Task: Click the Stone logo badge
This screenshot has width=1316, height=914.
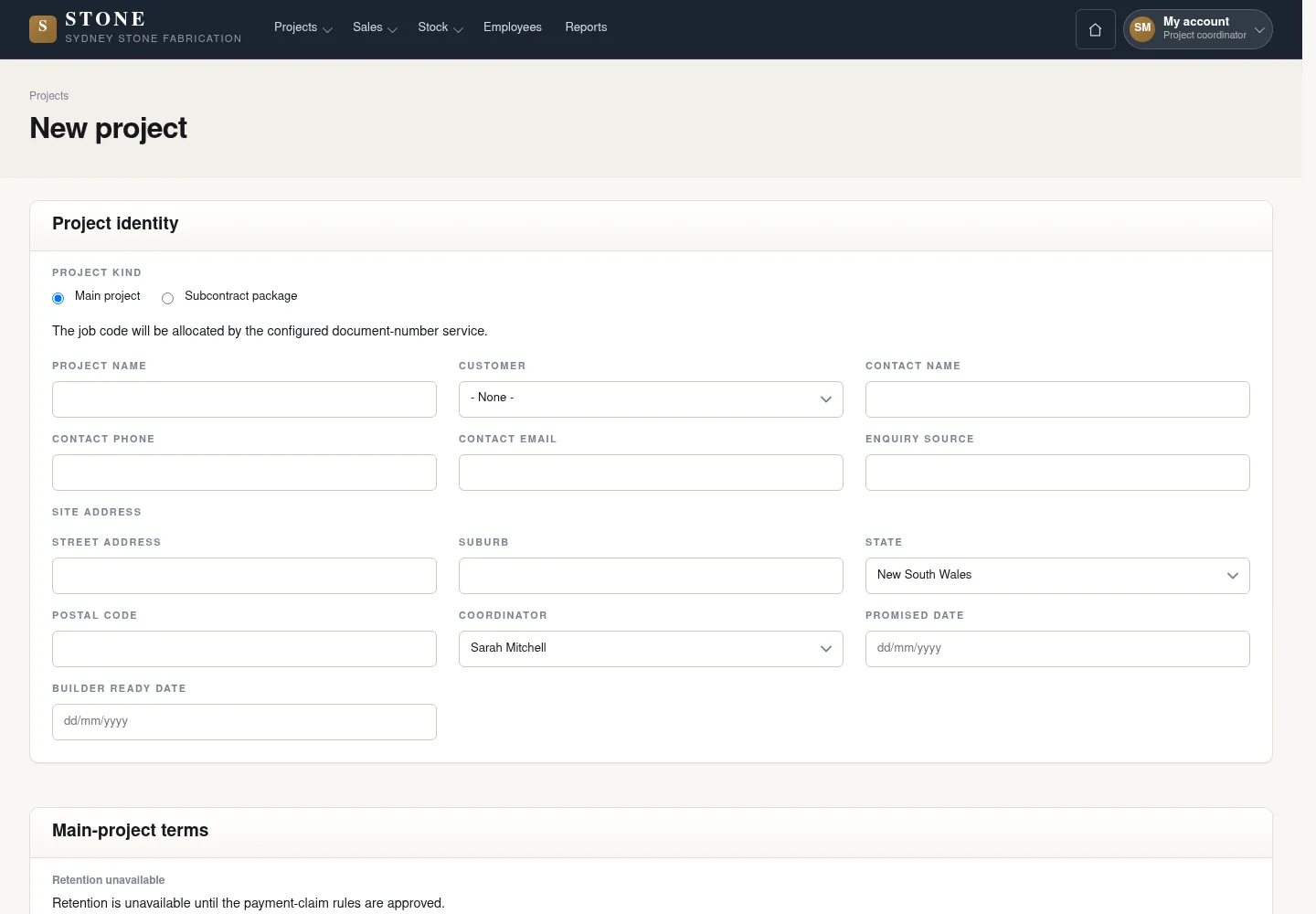Action: 43,29
